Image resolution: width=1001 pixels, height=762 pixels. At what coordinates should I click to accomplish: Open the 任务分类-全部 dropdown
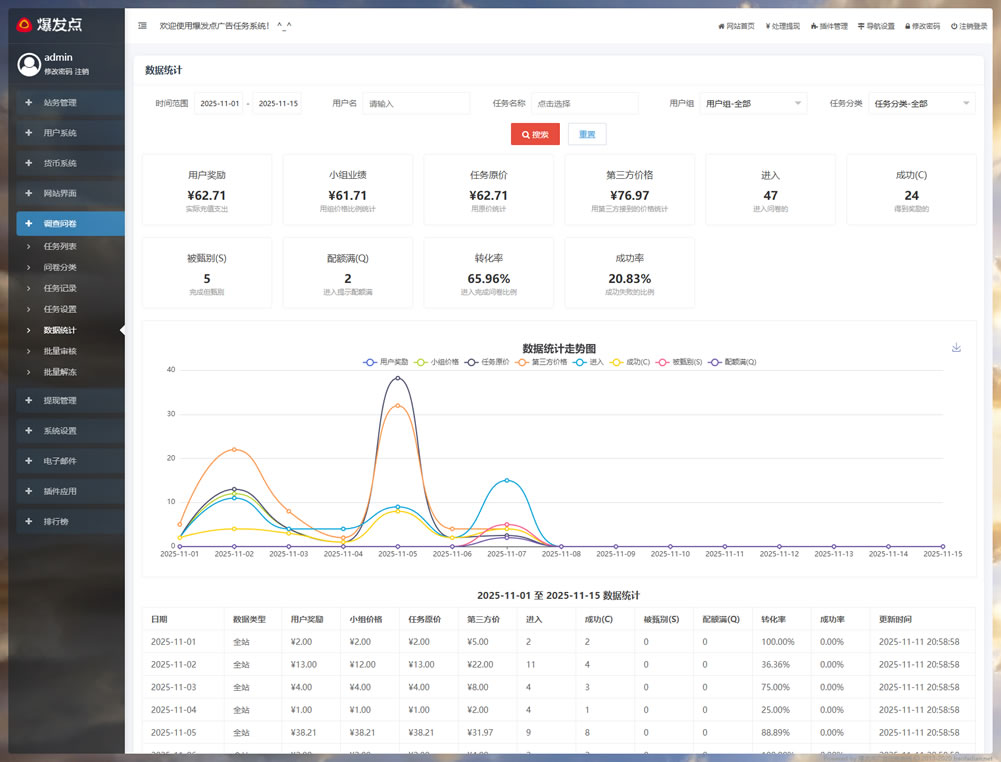(x=921, y=103)
